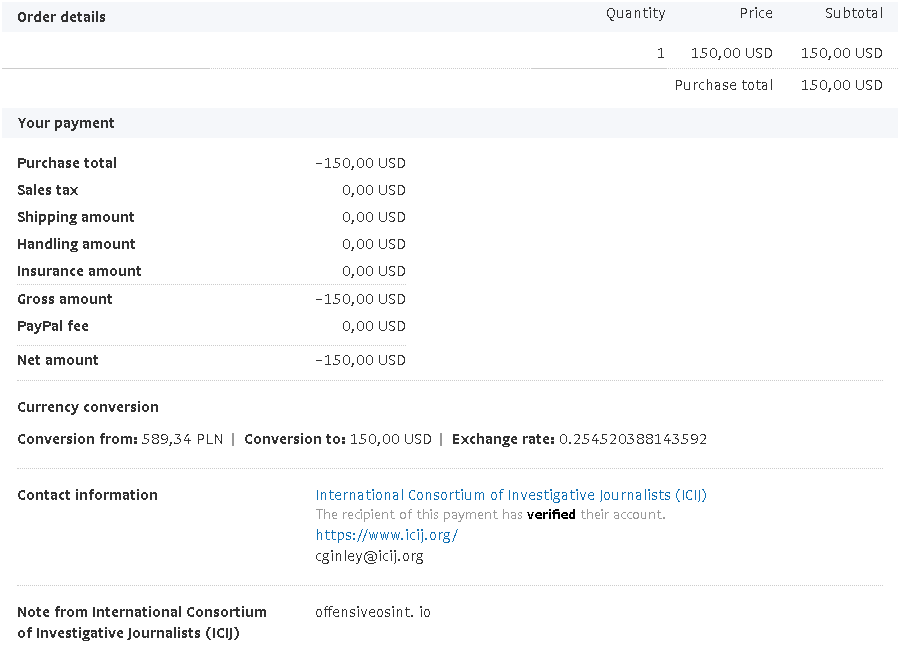Click the https://www.icij.org/ website link
Viewport: 912px width, 656px height.
(x=386, y=535)
